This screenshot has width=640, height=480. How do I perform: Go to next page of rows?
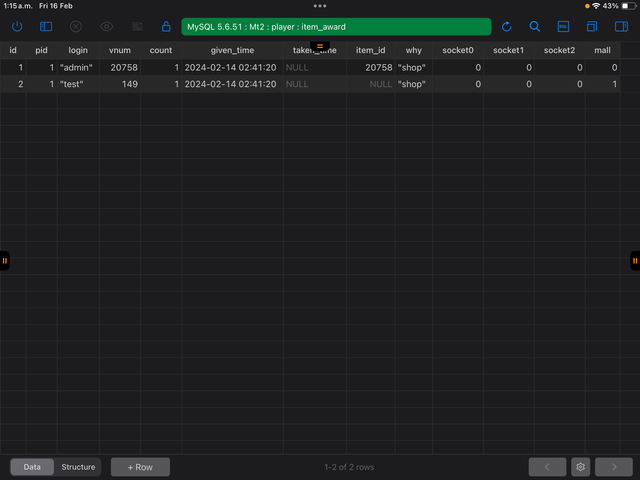pyautogui.click(x=613, y=467)
